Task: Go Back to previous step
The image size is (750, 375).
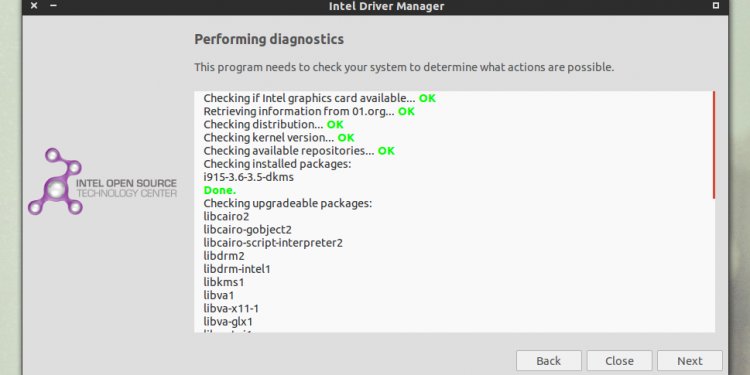Action: [x=549, y=361]
